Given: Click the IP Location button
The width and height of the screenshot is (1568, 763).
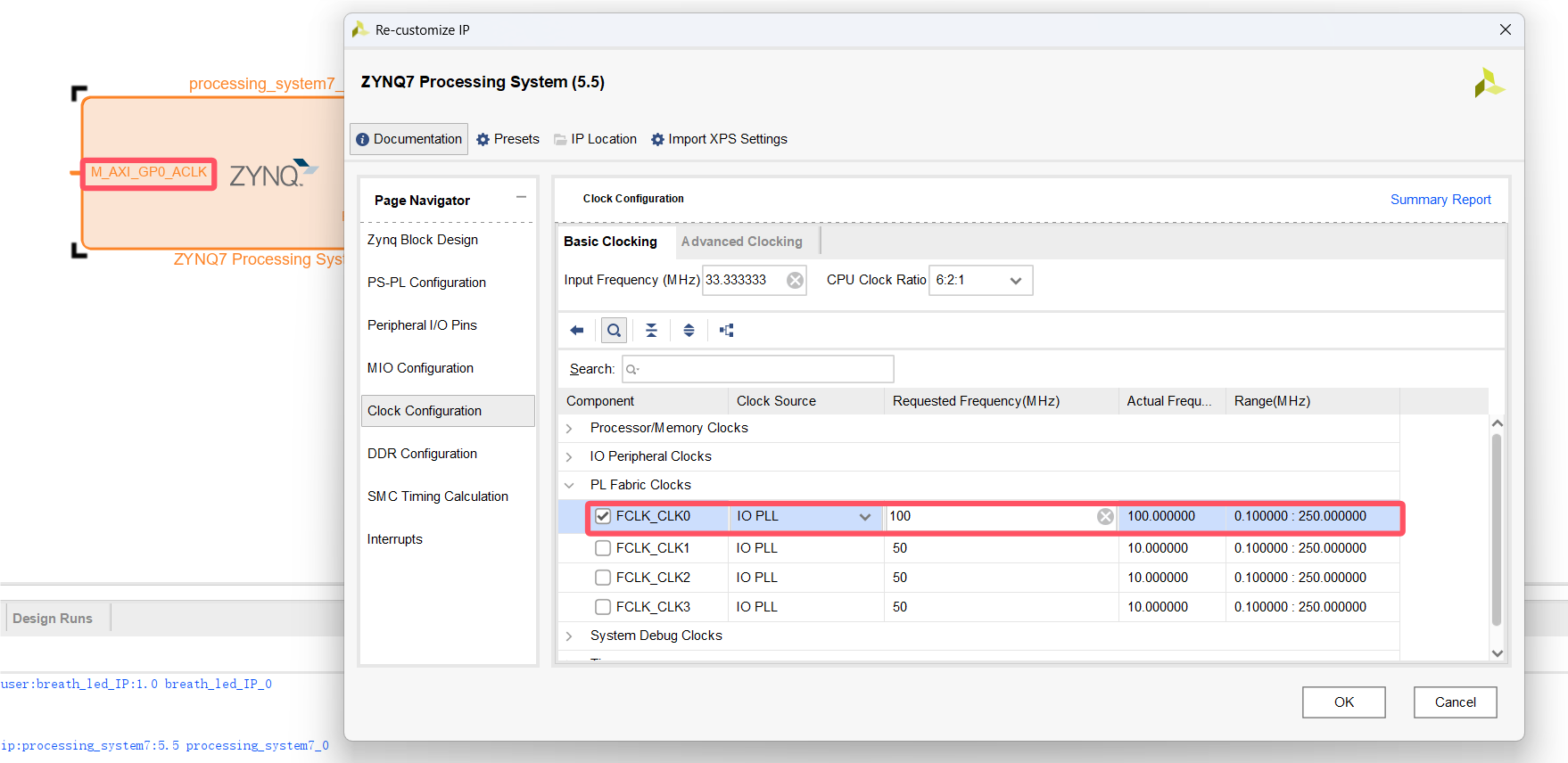Looking at the screenshot, I should 595,139.
